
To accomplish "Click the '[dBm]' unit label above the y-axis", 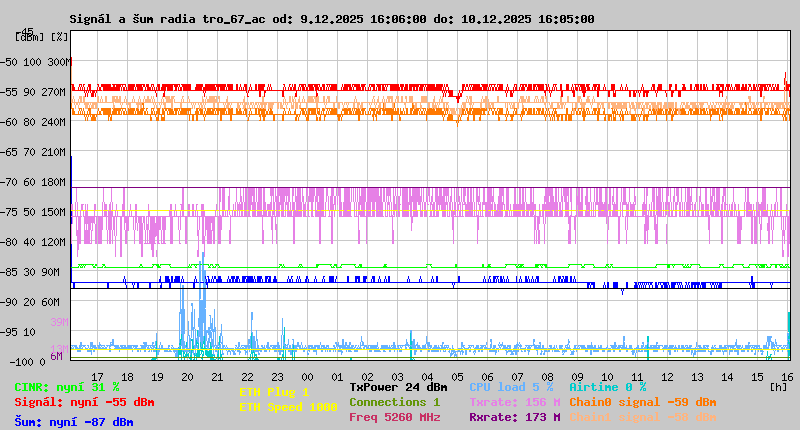I will [x=30, y=37].
